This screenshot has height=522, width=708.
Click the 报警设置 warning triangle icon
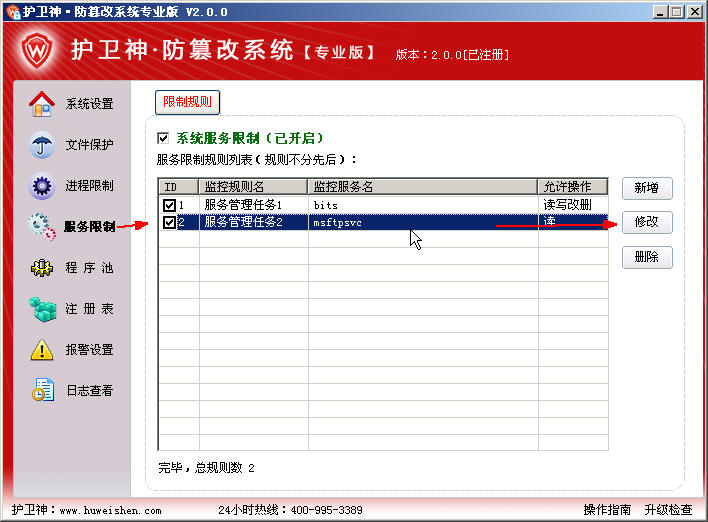42,350
